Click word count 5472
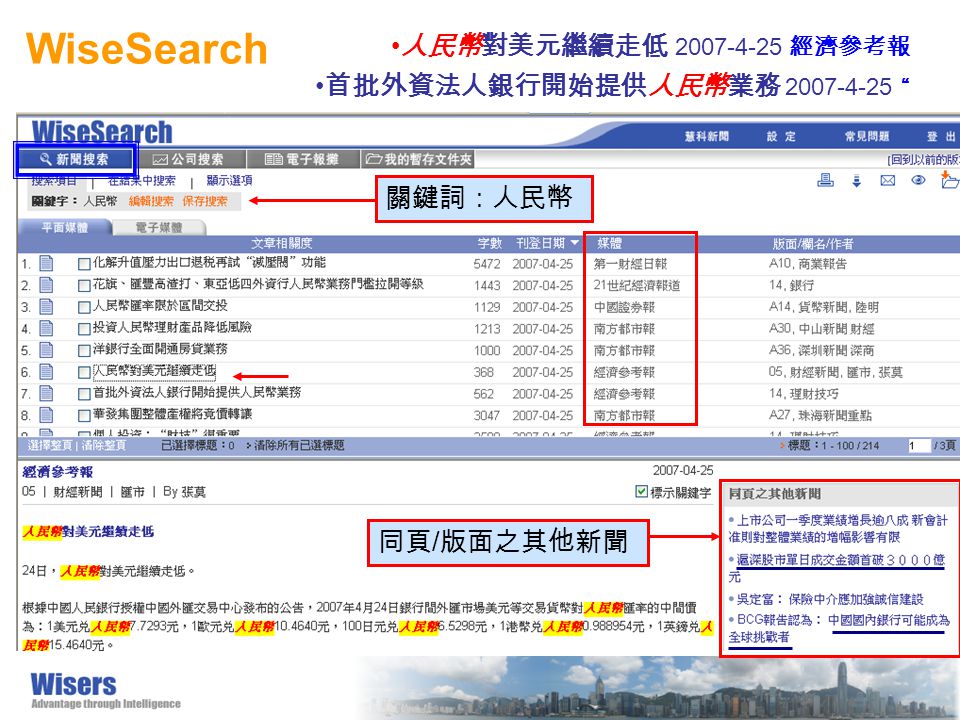This screenshot has height=720, width=960. pyautogui.click(x=487, y=264)
